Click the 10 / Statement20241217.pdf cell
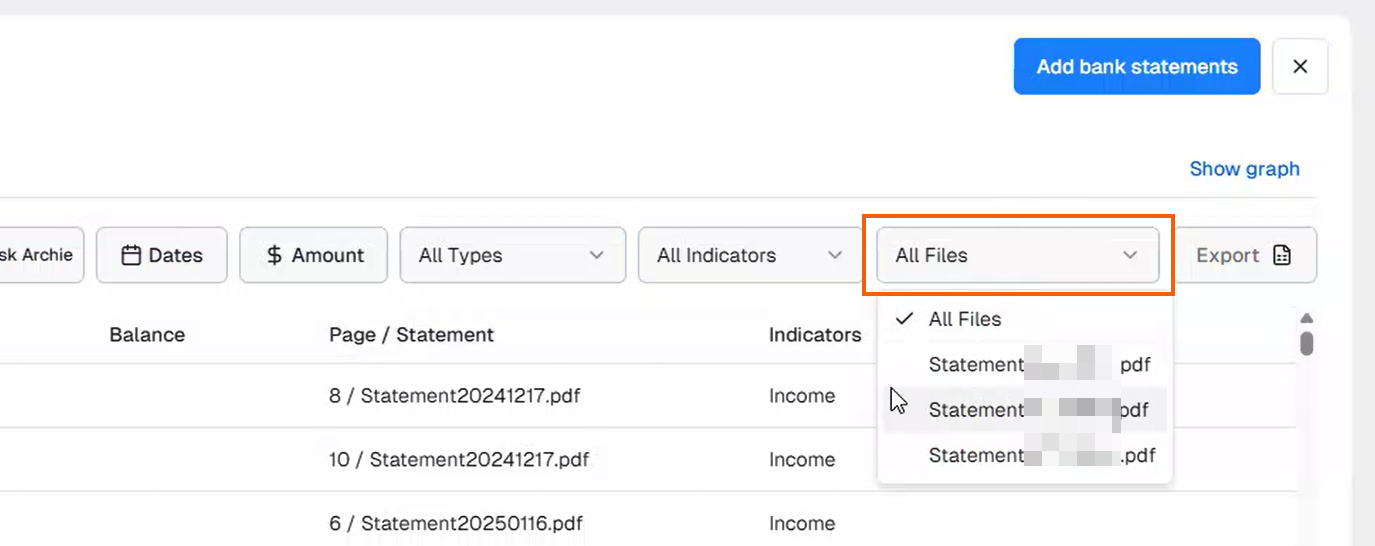Image resolution: width=1375 pixels, height=546 pixels. [x=459, y=460]
